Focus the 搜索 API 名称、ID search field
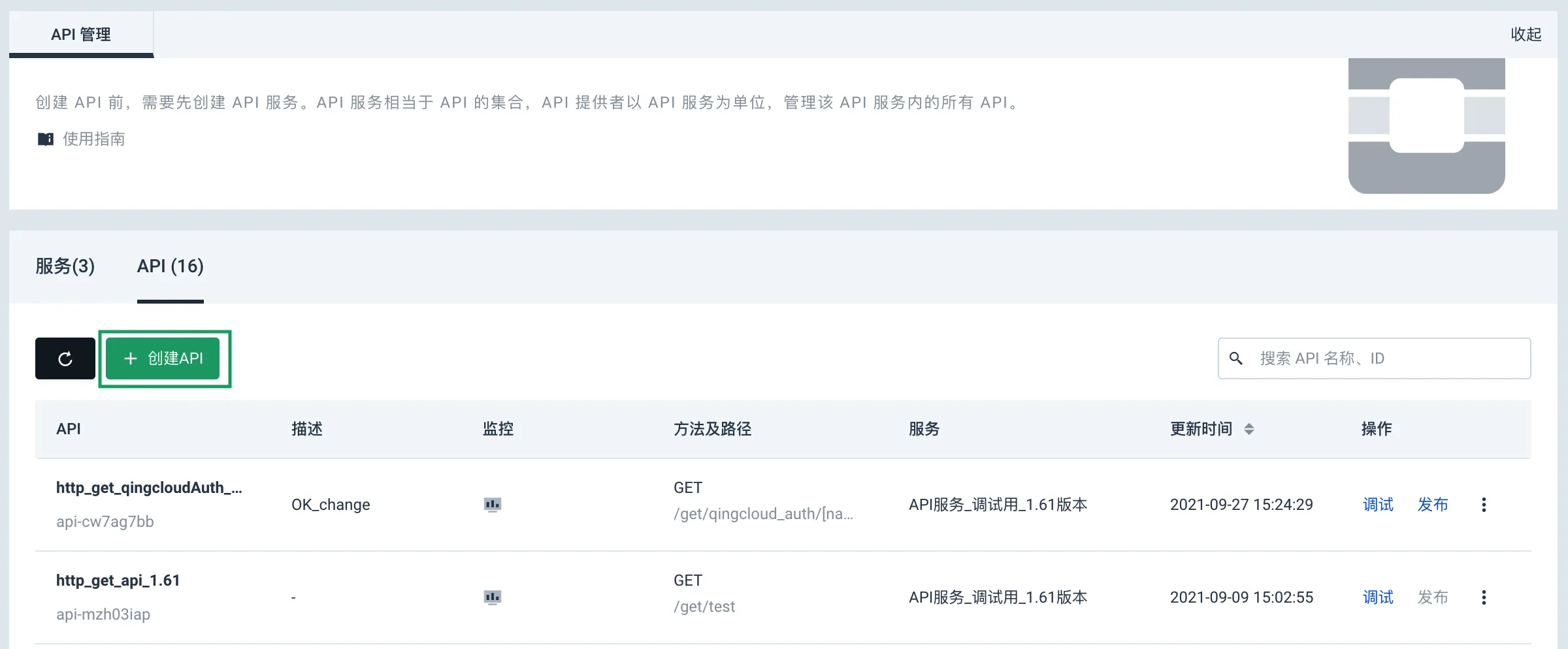 click(1375, 358)
